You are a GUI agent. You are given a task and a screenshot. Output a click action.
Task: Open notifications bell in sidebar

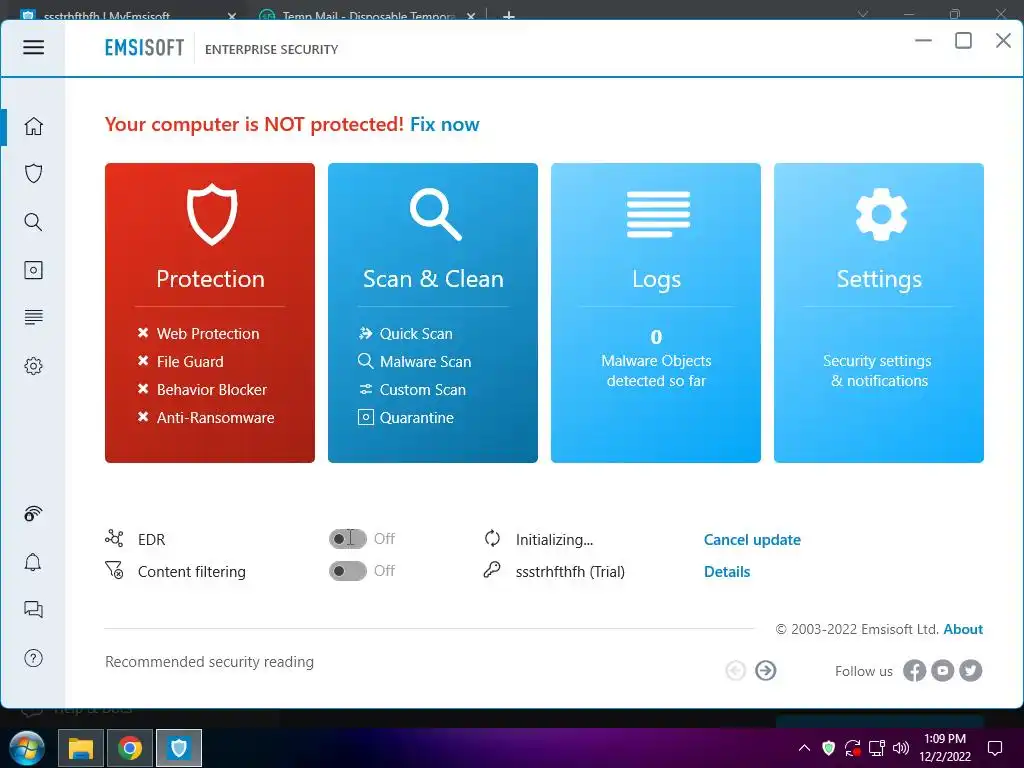point(33,562)
